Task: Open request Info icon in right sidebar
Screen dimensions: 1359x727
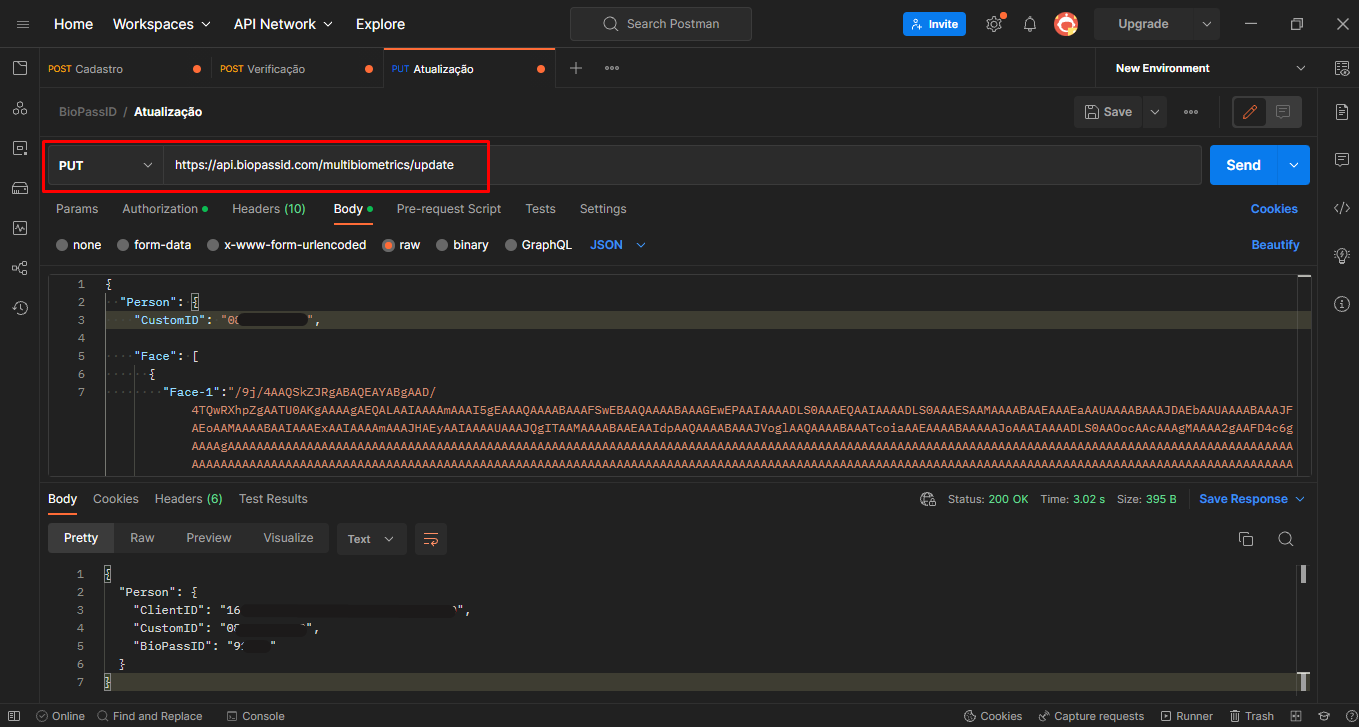Action: pos(1342,304)
